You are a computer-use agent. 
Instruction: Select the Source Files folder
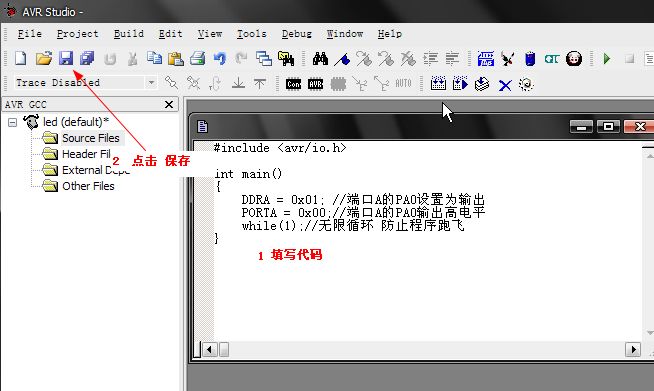click(x=91, y=138)
